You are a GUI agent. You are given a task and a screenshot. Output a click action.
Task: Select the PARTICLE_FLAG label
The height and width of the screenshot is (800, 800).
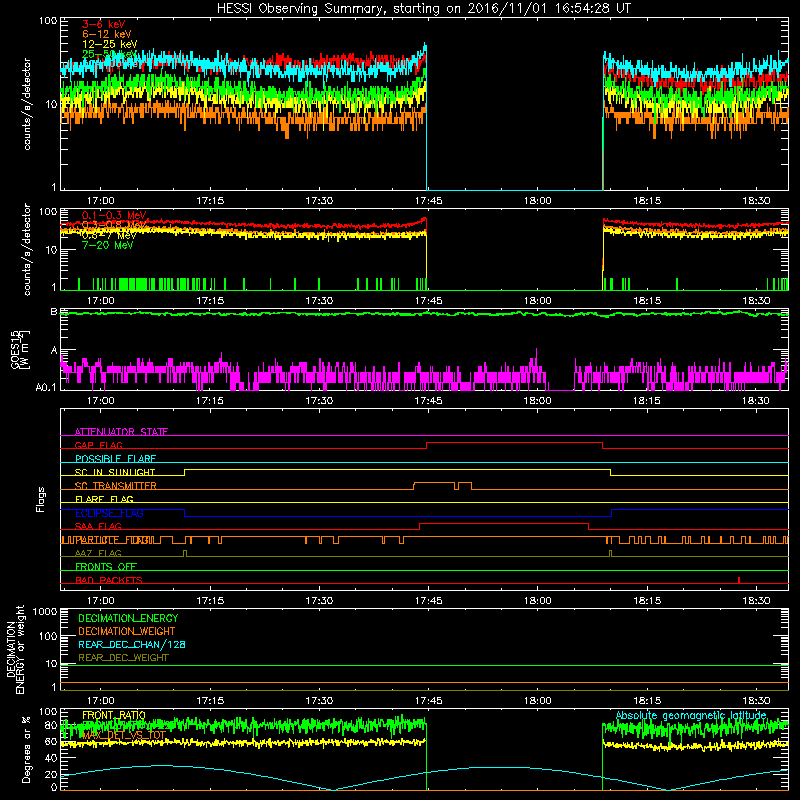[x=112, y=540]
